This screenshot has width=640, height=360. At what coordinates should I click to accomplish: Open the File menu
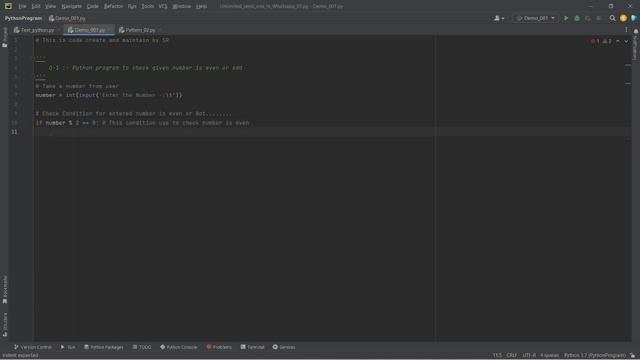tap(22, 6)
